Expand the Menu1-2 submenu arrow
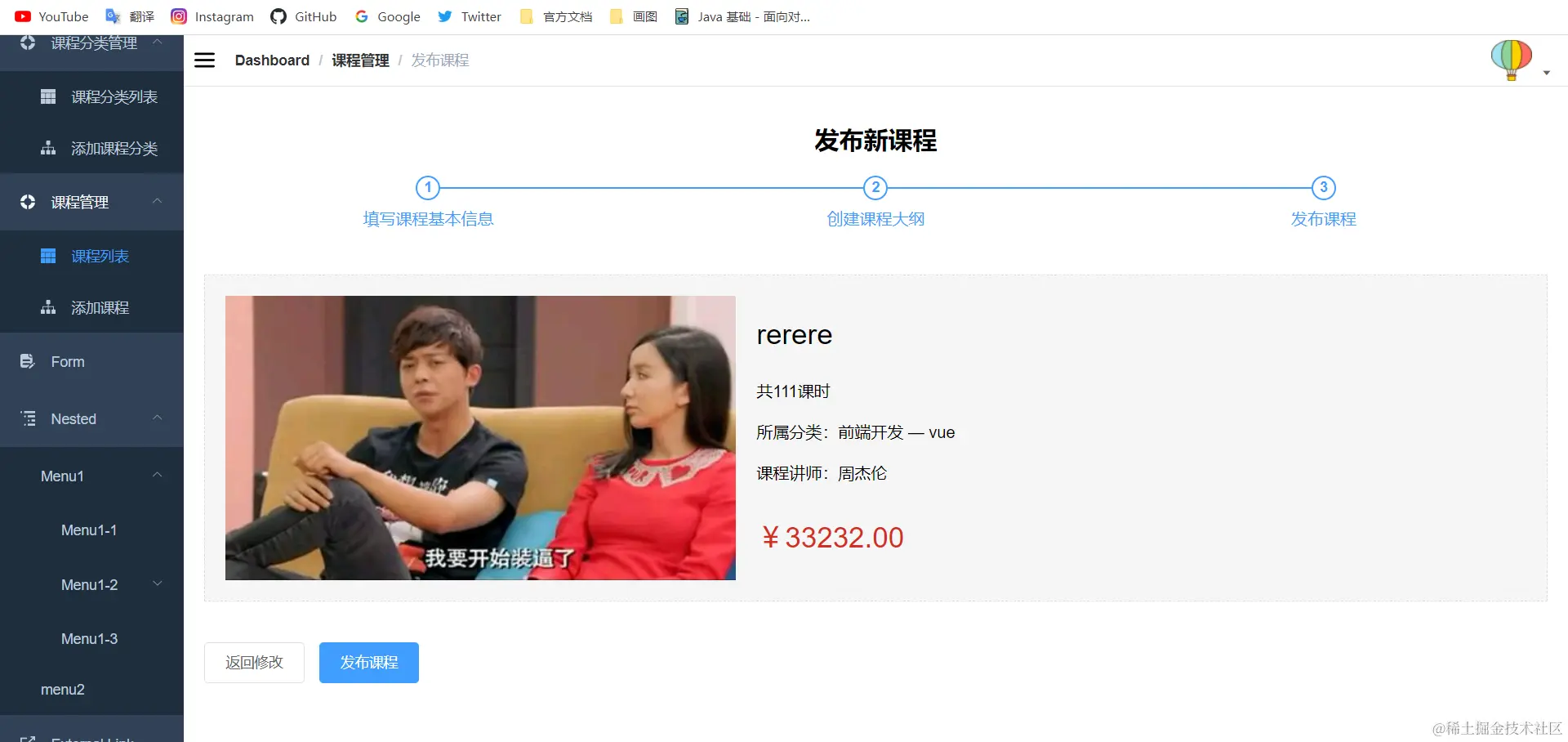The width and height of the screenshot is (1568, 742). (158, 583)
